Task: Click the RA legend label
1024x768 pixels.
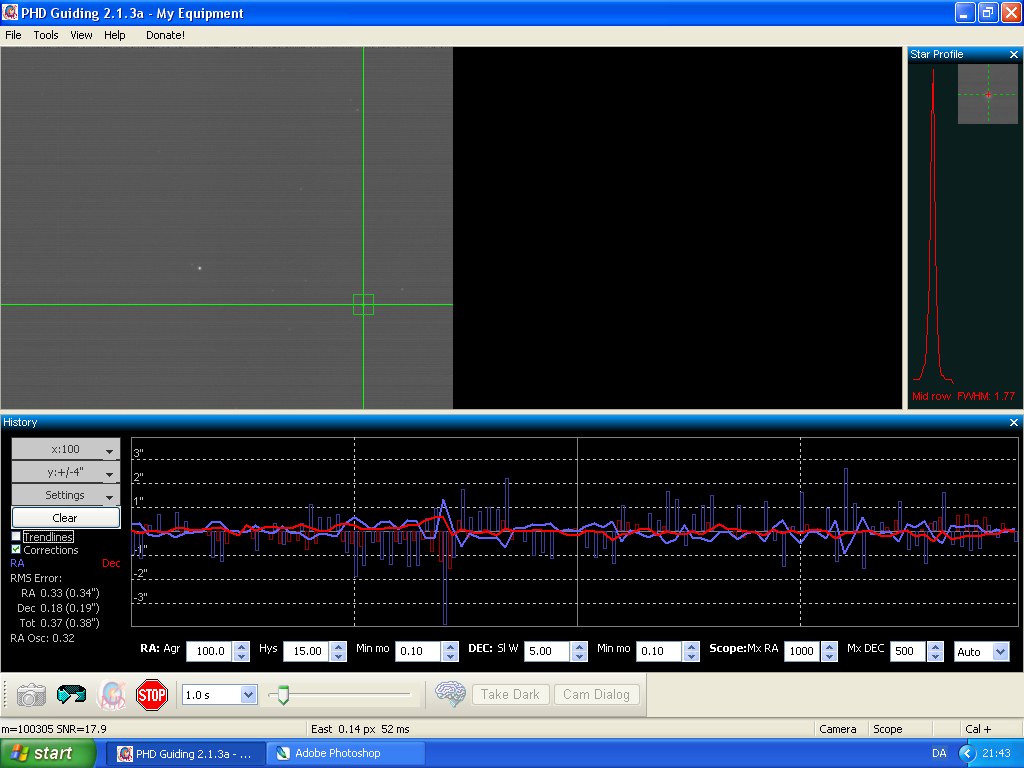Action: pyautogui.click(x=18, y=563)
